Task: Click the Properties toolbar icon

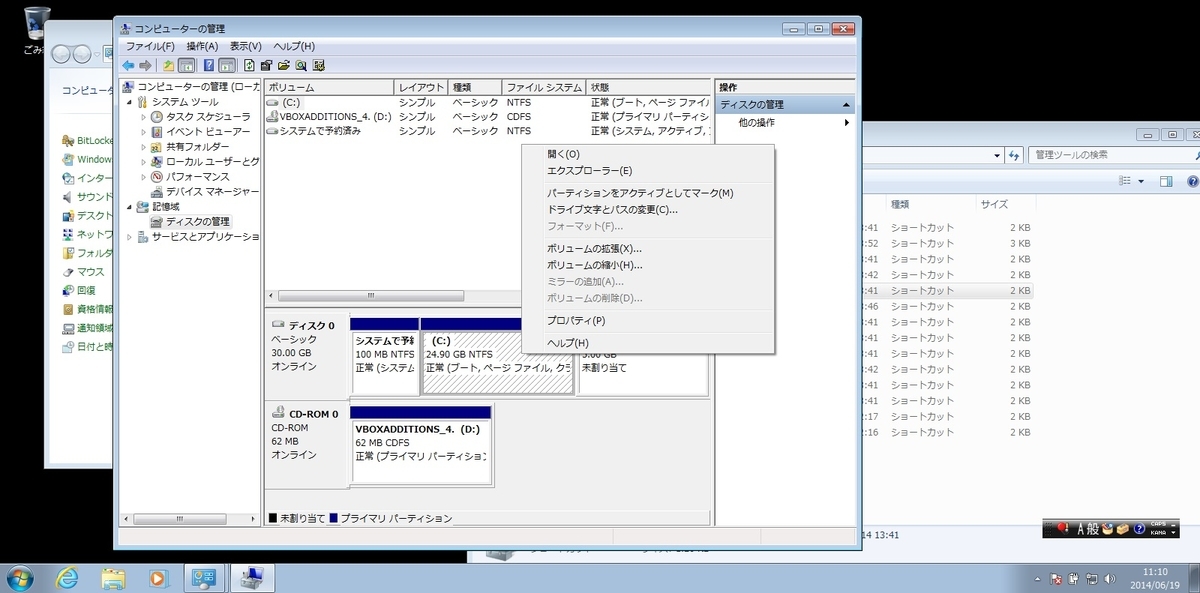Action: (x=267, y=65)
